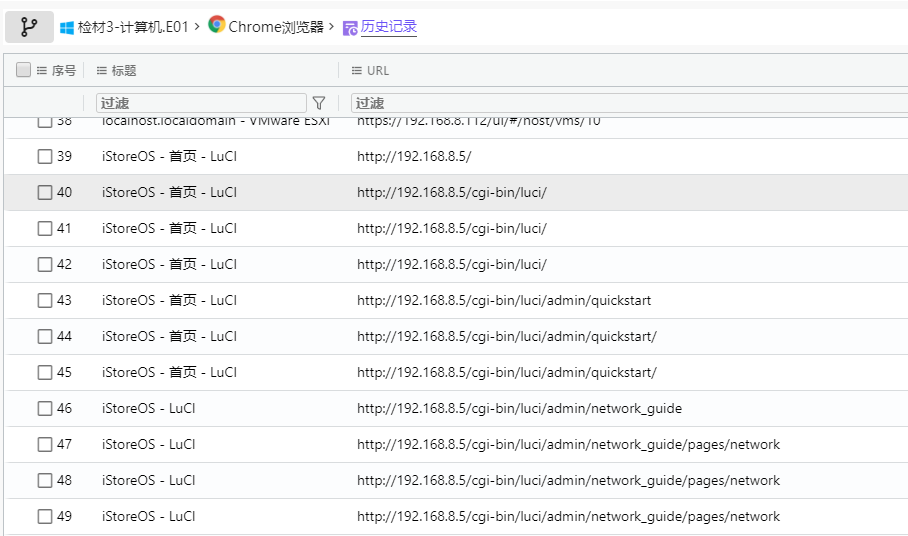Open the 历史记录 breadcrumb link
The height and width of the screenshot is (536, 908).
pyautogui.click(x=388, y=27)
